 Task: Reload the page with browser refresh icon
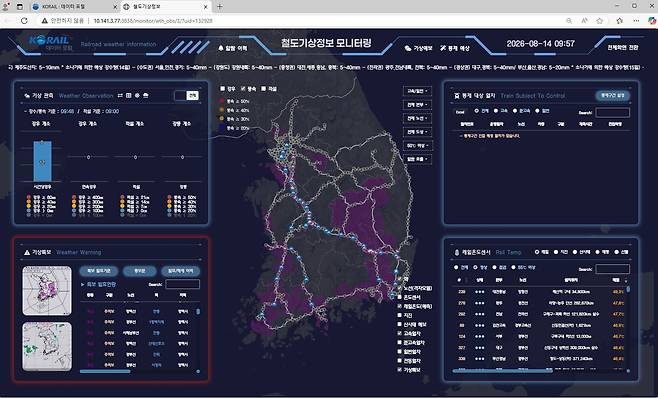coord(24,21)
